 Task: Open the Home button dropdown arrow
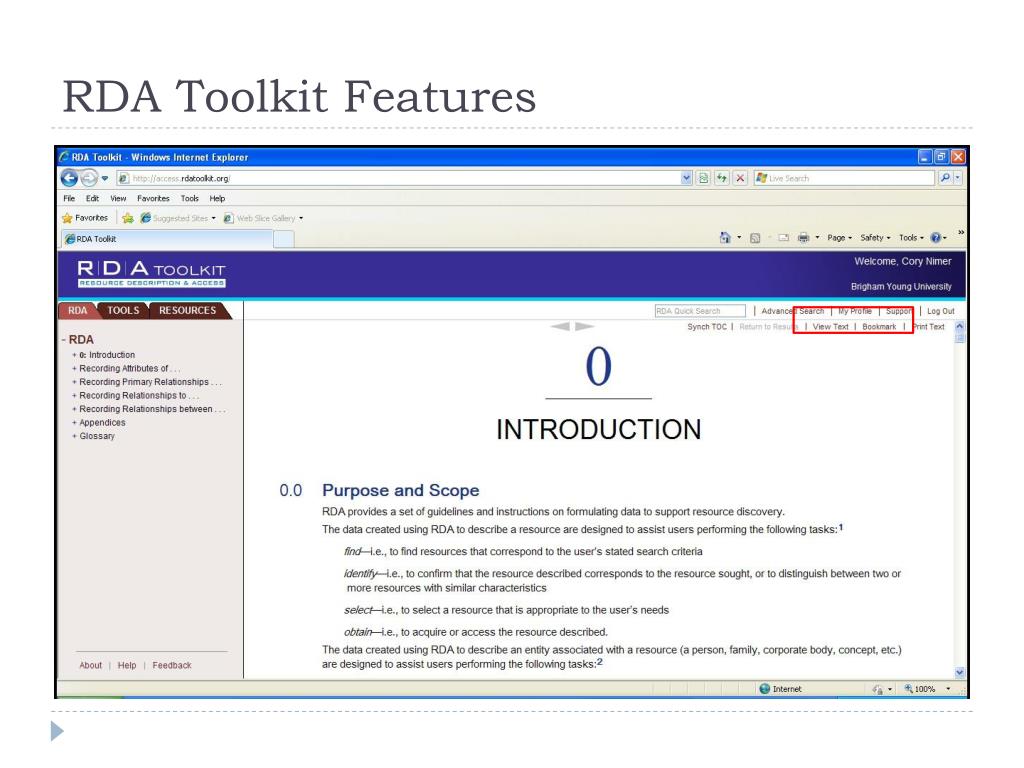coord(739,238)
